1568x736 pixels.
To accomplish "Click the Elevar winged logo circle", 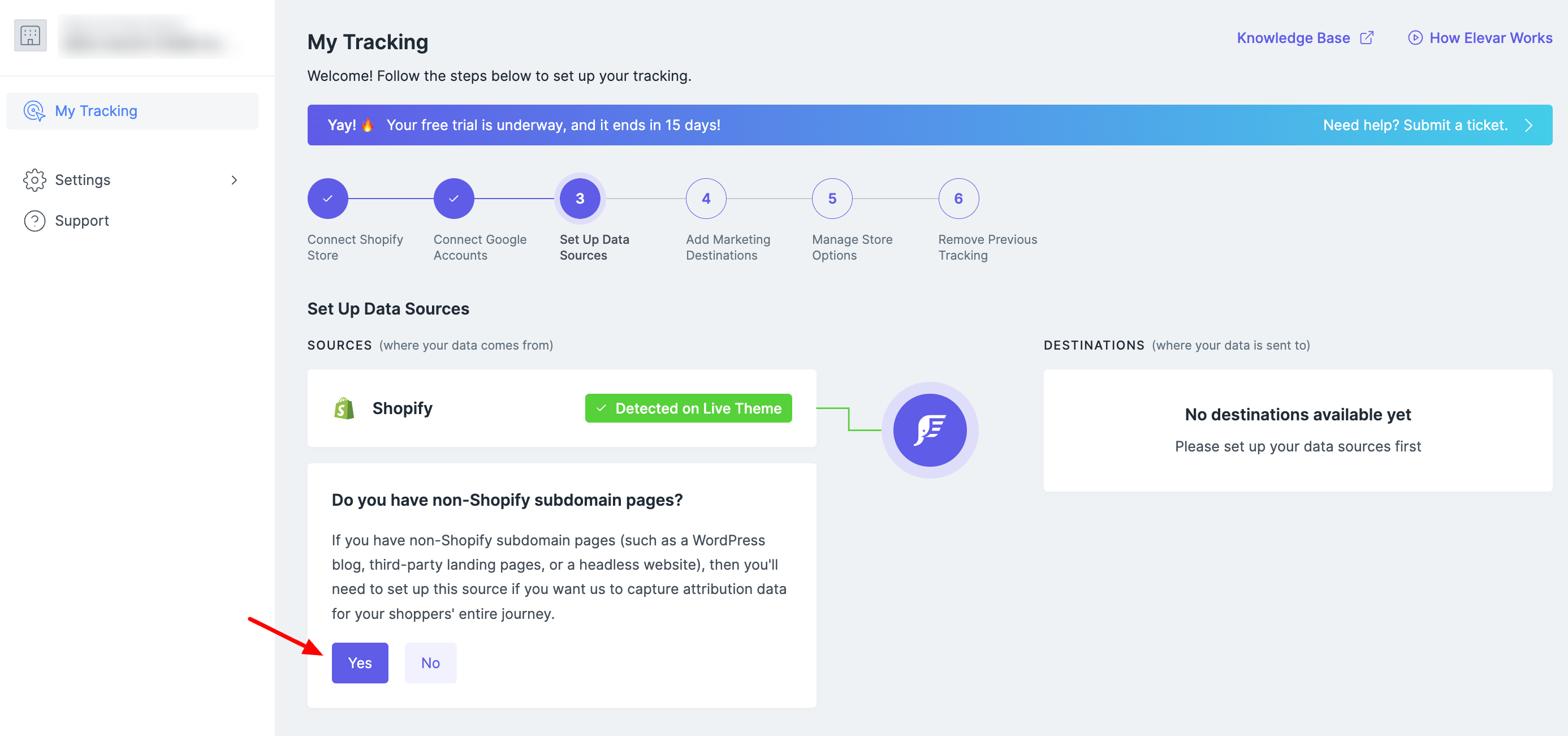I will (x=929, y=431).
